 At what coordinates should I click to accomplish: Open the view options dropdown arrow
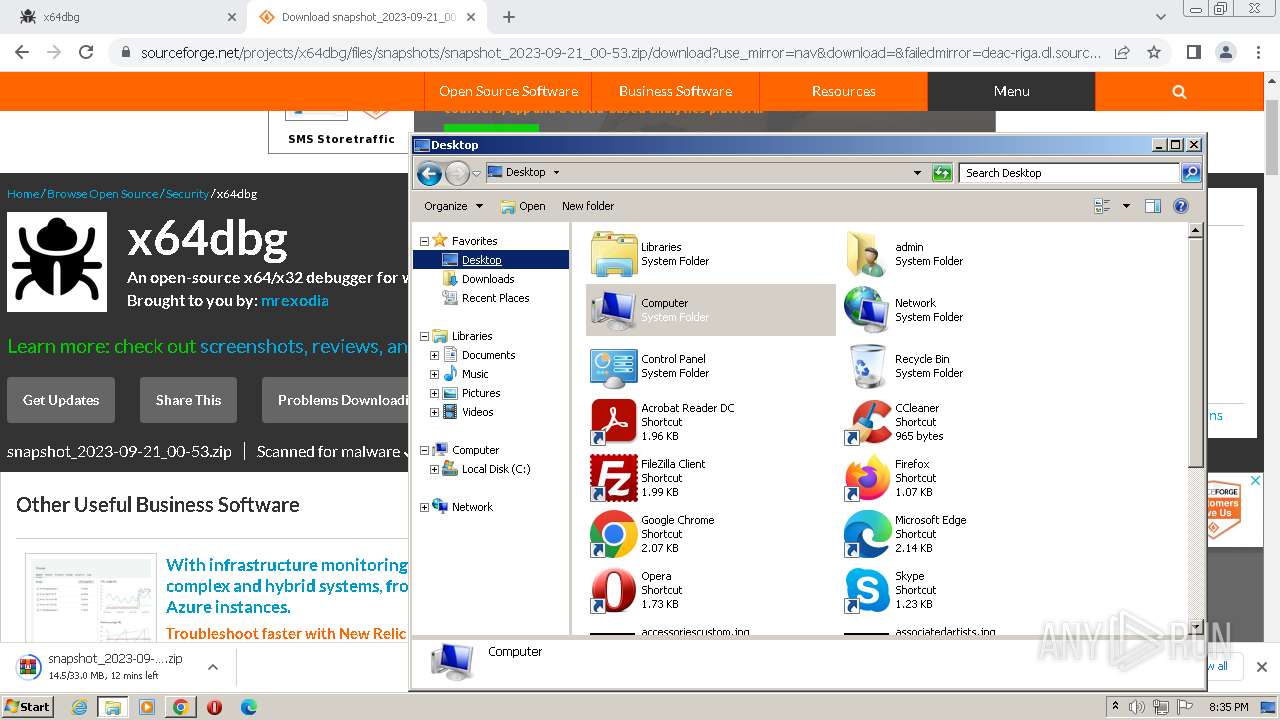(1126, 206)
